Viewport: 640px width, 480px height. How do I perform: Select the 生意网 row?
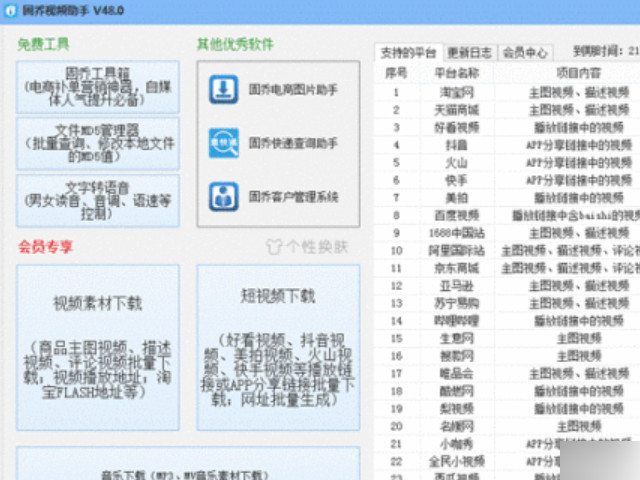507,338
